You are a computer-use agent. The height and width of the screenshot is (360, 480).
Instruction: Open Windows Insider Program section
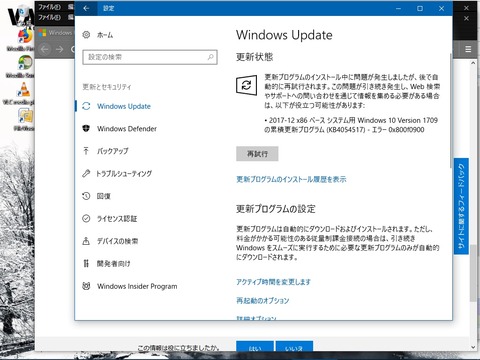click(137, 286)
